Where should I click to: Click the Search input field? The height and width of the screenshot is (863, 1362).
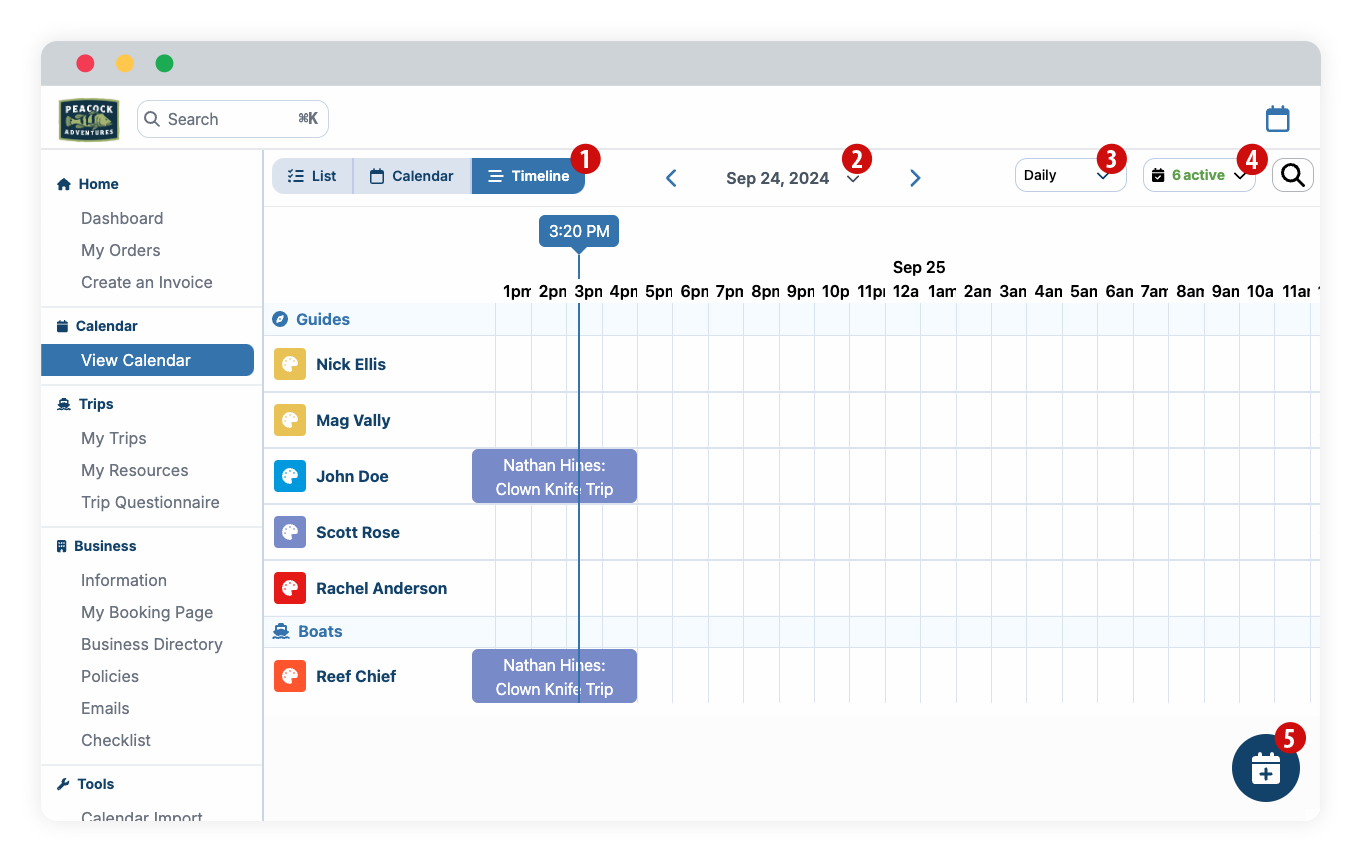(x=232, y=119)
